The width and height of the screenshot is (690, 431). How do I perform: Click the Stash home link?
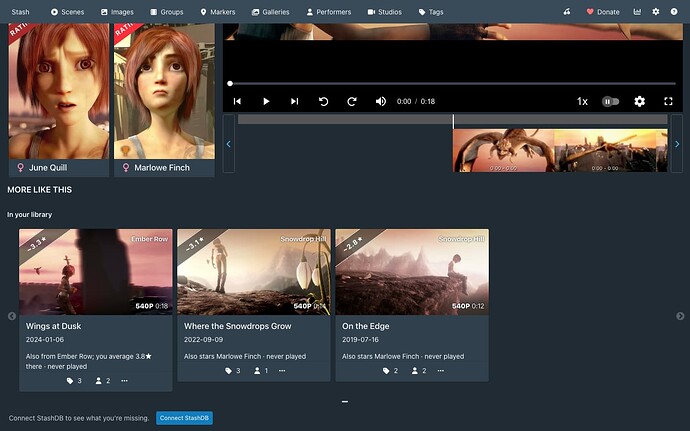(20, 12)
